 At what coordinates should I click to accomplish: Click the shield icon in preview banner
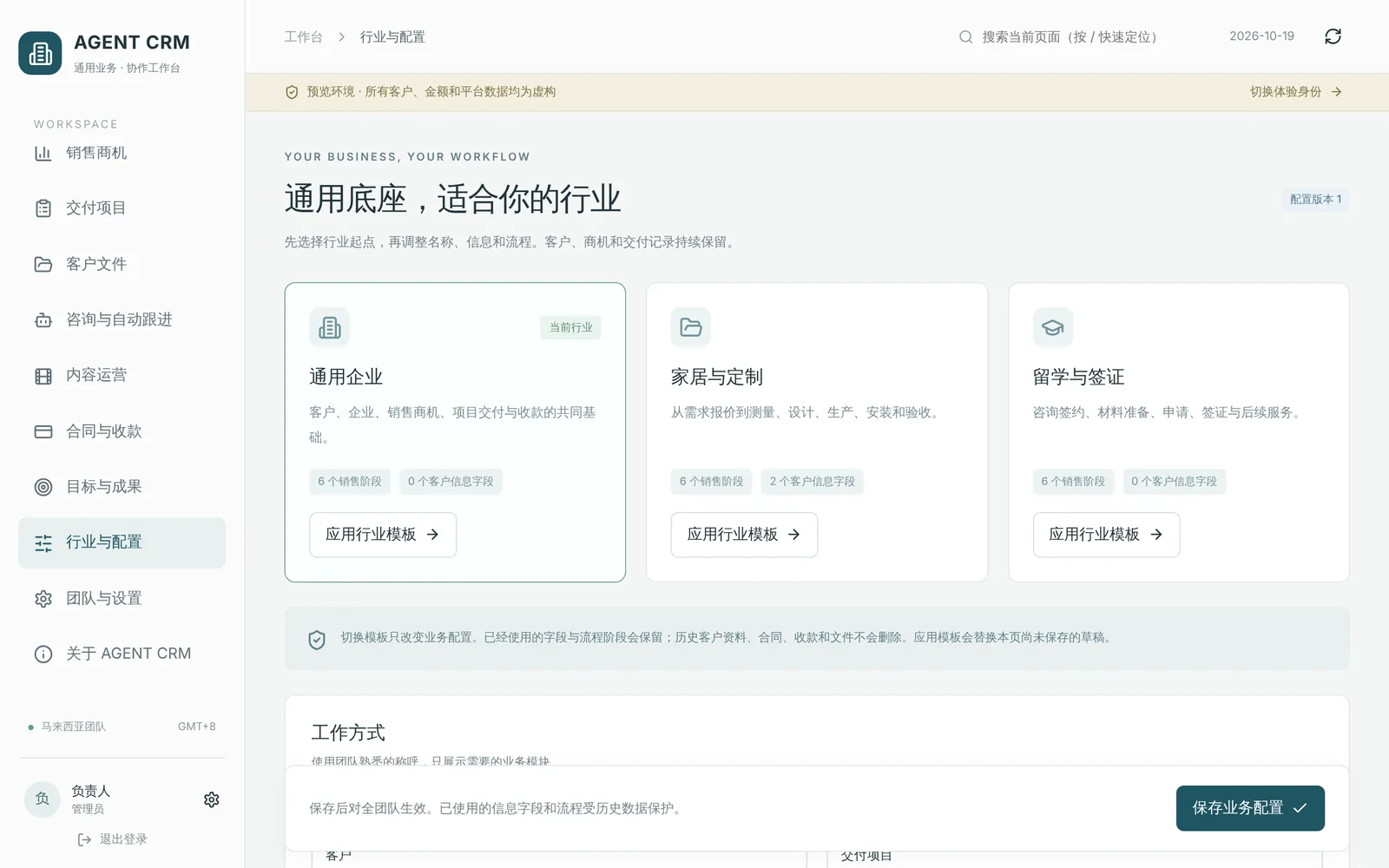click(292, 92)
